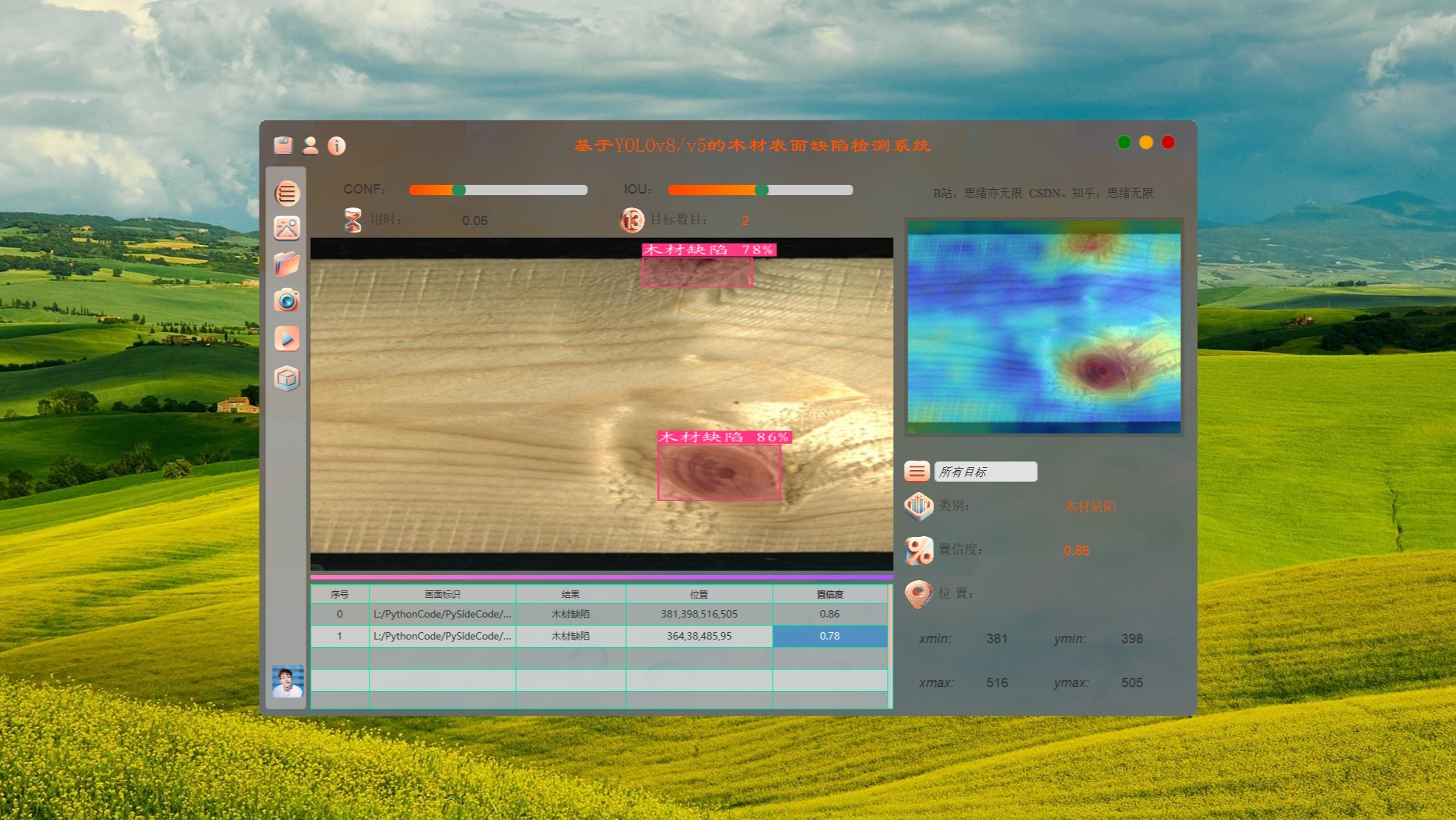Click the target count value 2
Image resolution: width=1456 pixels, height=820 pixels.
click(x=745, y=221)
